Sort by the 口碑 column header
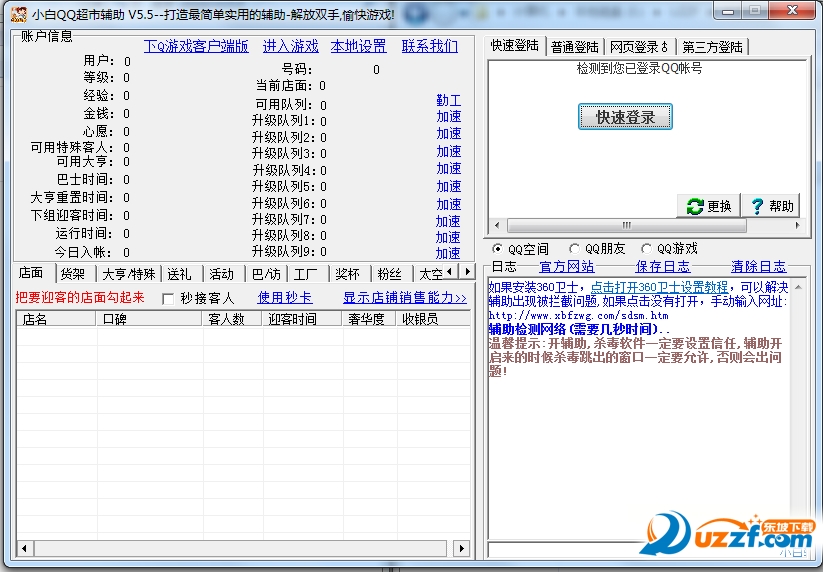 [x=149, y=319]
